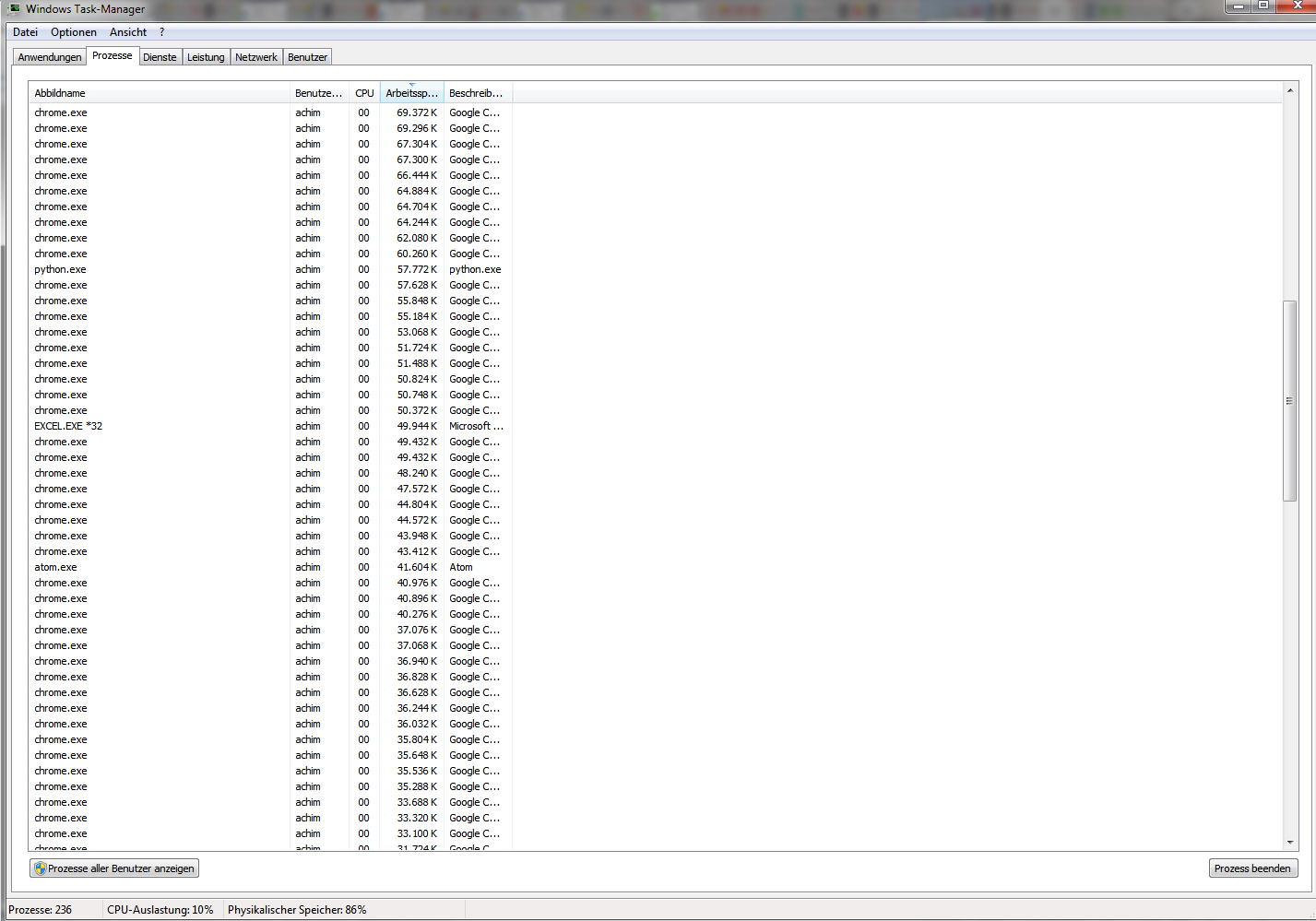The image size is (1316, 921).
Task: Click CPU-Auslastung: 10% status entry
Action: click(160, 910)
